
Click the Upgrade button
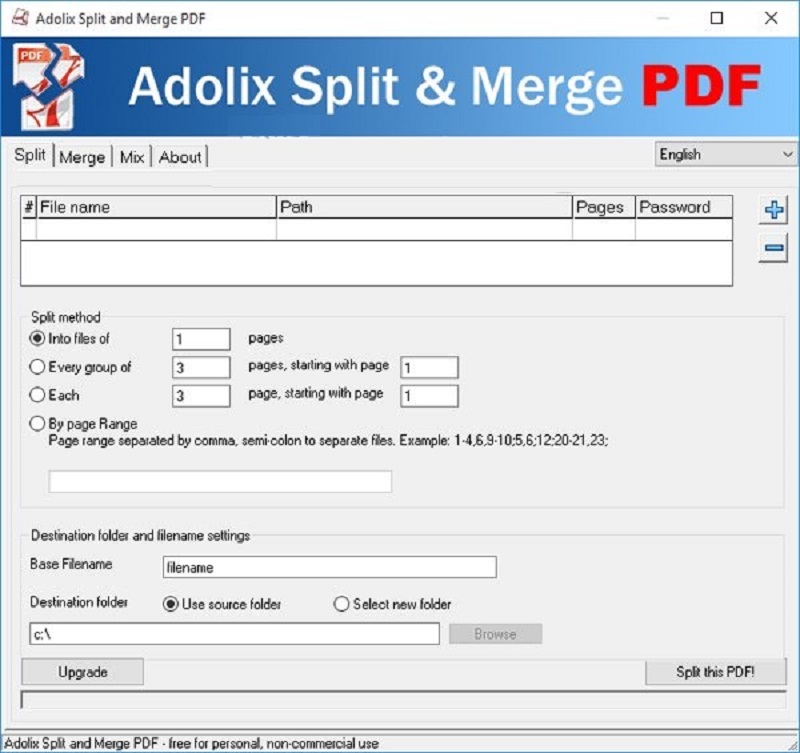pos(83,672)
